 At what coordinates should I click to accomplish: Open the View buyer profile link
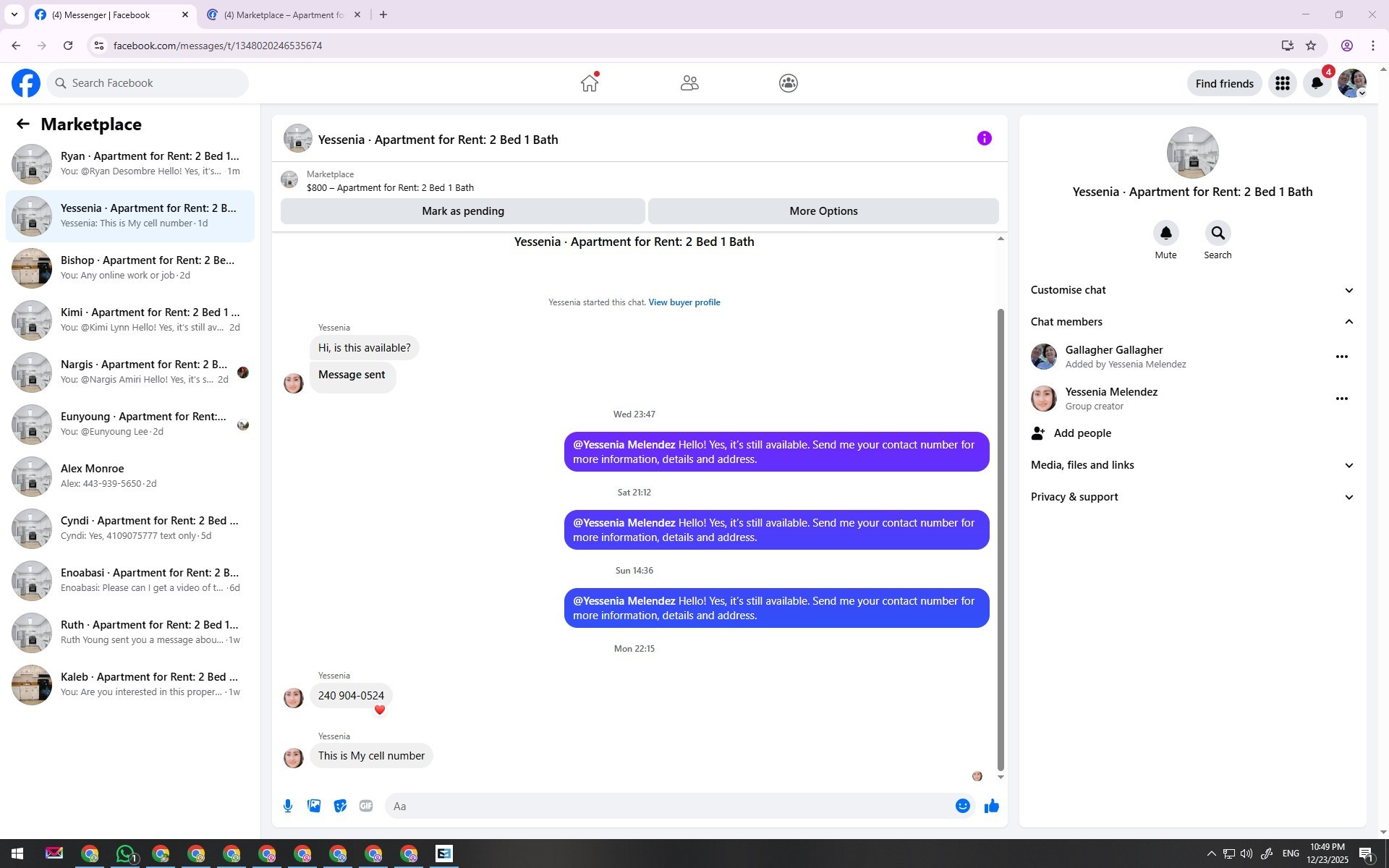tap(684, 302)
